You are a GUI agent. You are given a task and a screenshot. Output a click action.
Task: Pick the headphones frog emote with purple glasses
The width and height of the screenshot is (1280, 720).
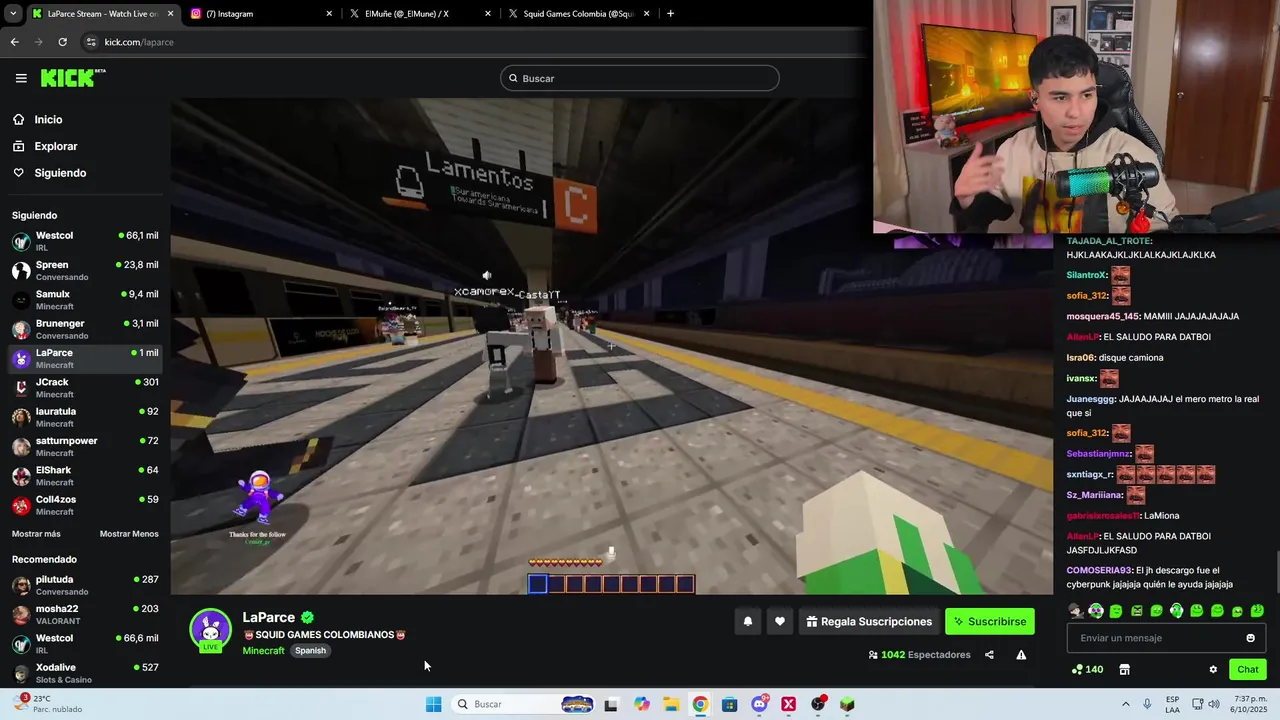(x=1096, y=611)
